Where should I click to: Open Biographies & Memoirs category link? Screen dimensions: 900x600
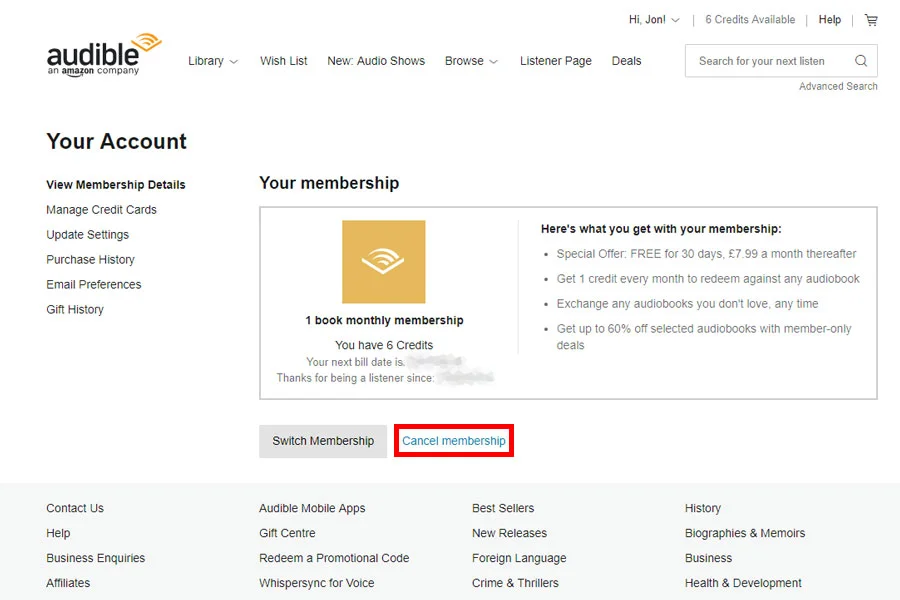745,533
